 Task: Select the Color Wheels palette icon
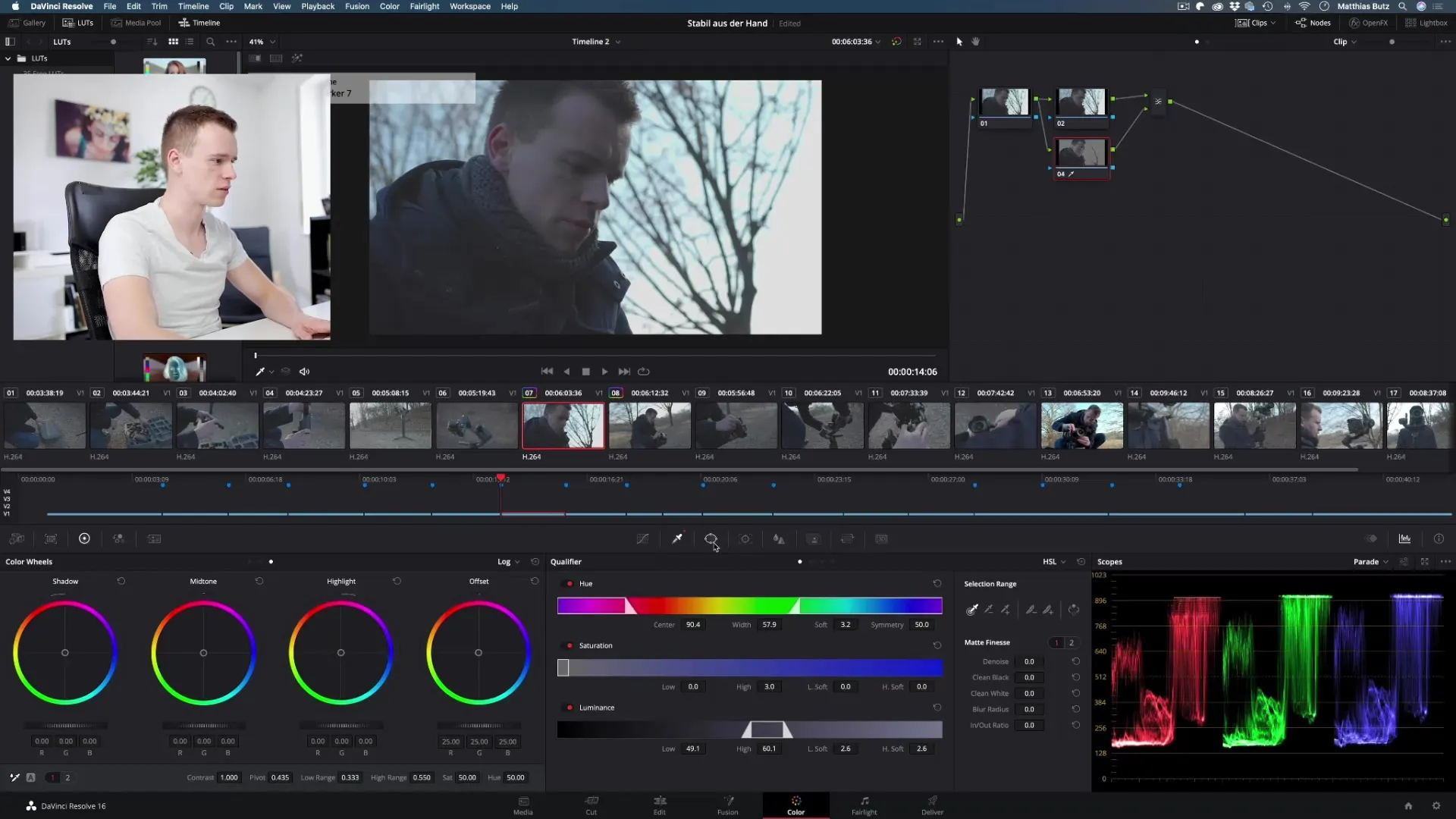84,539
